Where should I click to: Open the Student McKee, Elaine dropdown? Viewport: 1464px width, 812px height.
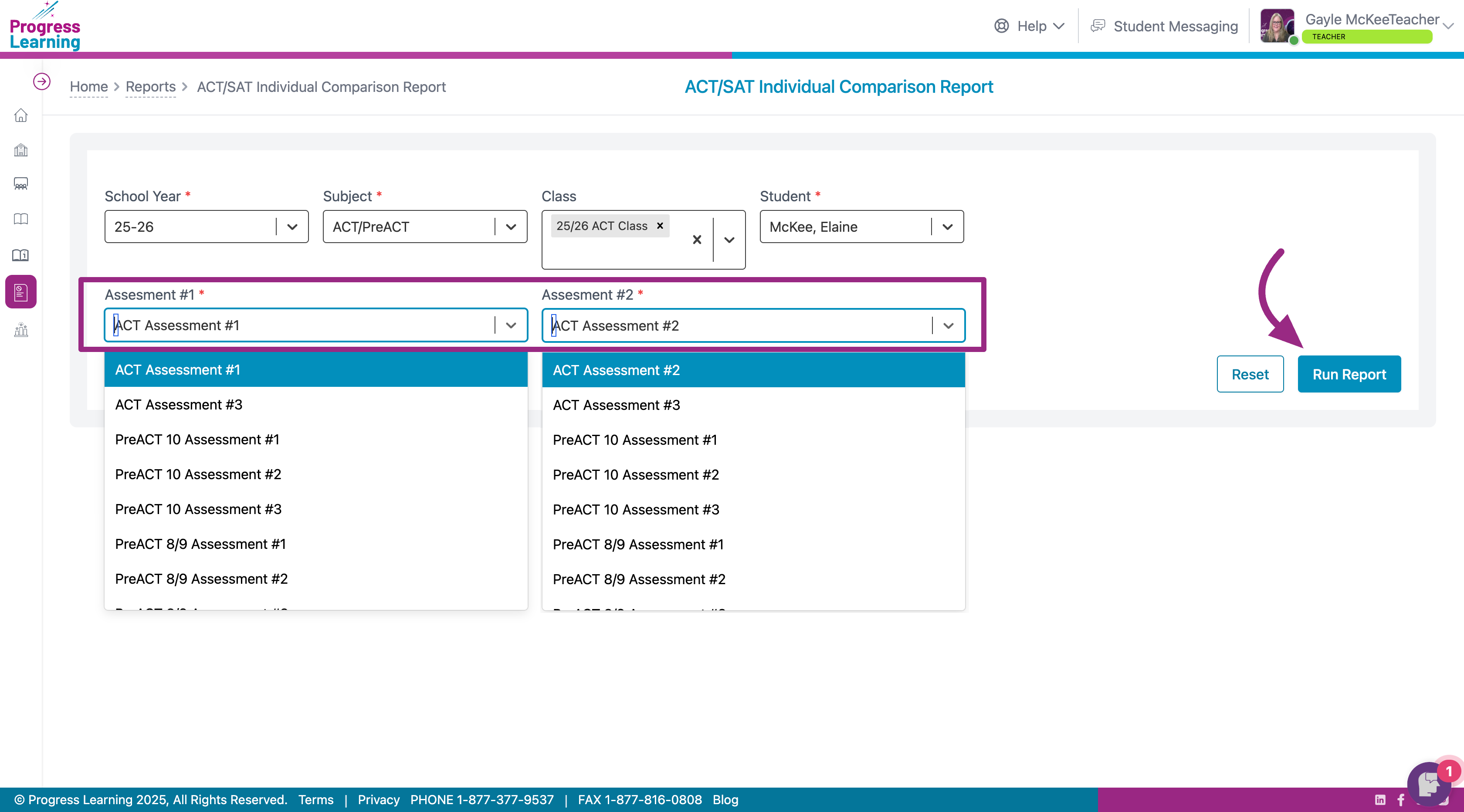pyautogui.click(x=861, y=227)
